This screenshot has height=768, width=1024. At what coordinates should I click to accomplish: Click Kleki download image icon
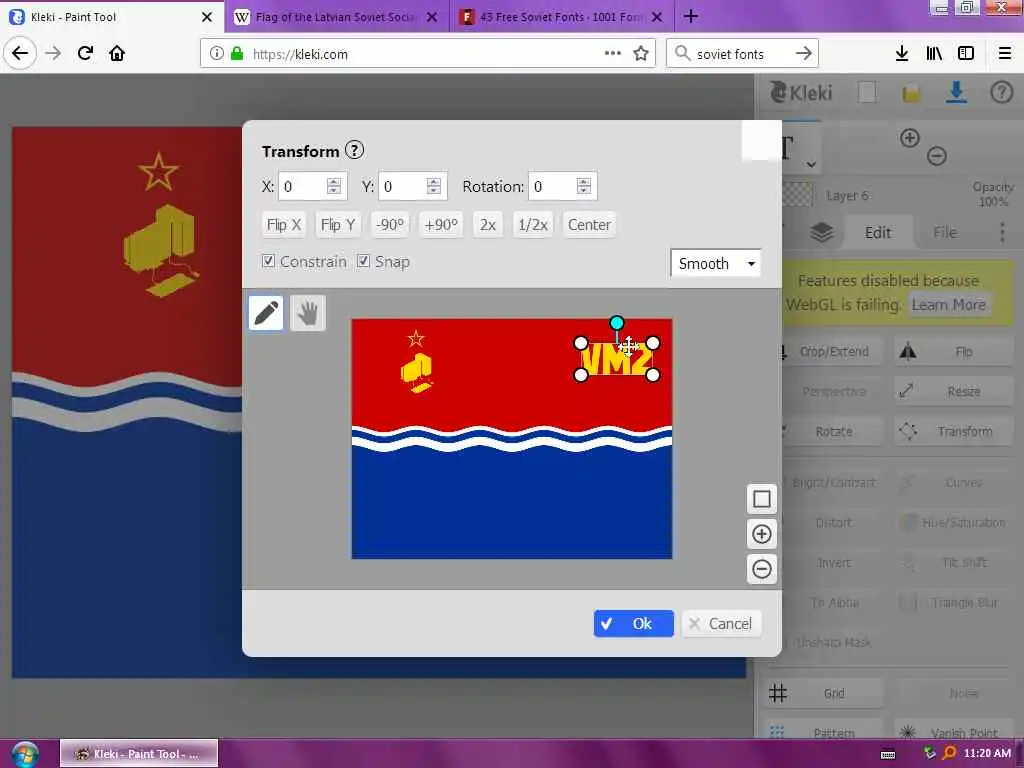pos(956,92)
